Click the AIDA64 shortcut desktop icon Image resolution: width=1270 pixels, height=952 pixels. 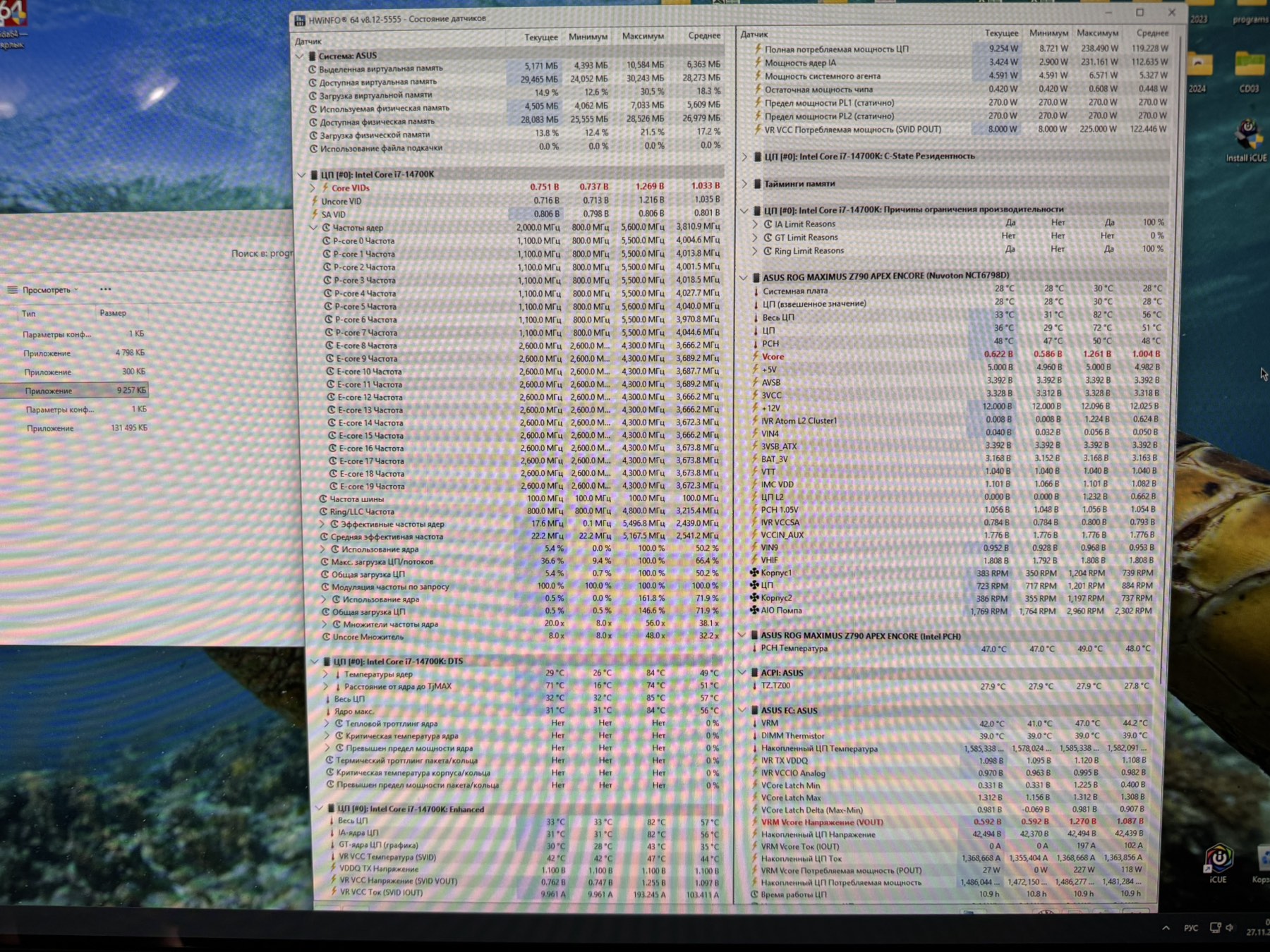point(14,25)
